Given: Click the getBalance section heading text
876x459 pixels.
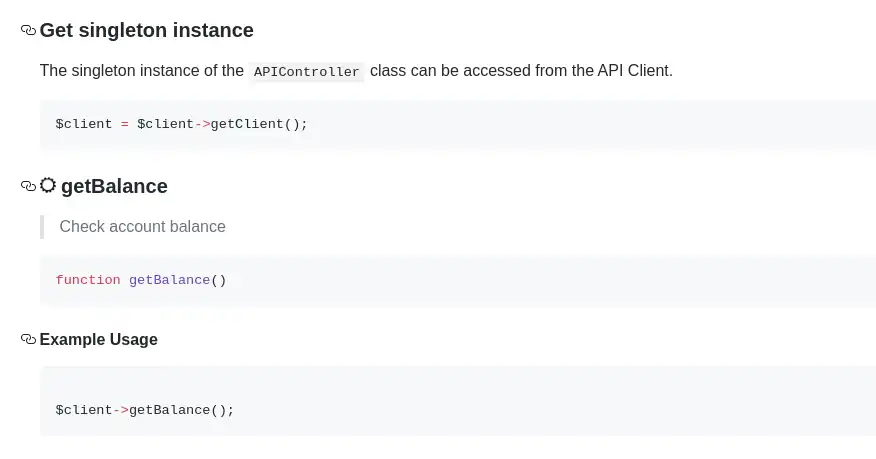Looking at the screenshot, I should (x=114, y=187).
